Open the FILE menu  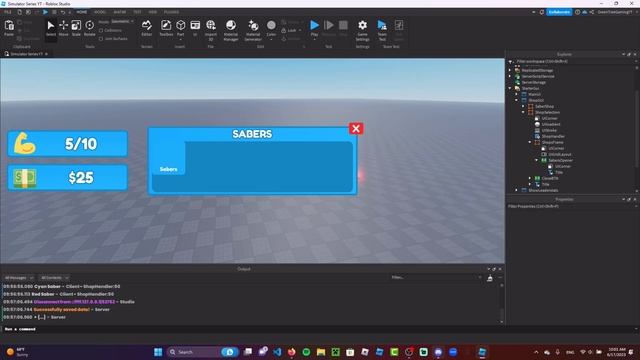pyautogui.click(x=8, y=12)
